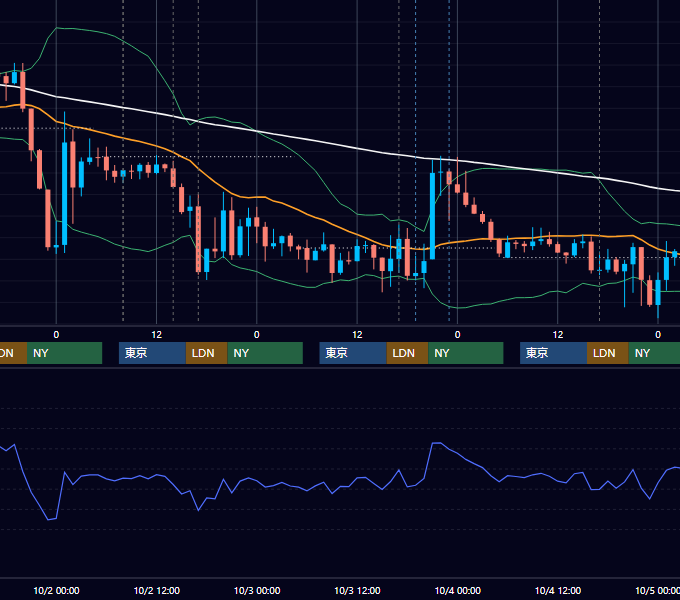Click hour label 0 above 10/3 00:00
The width and height of the screenshot is (680, 600).
(257, 335)
